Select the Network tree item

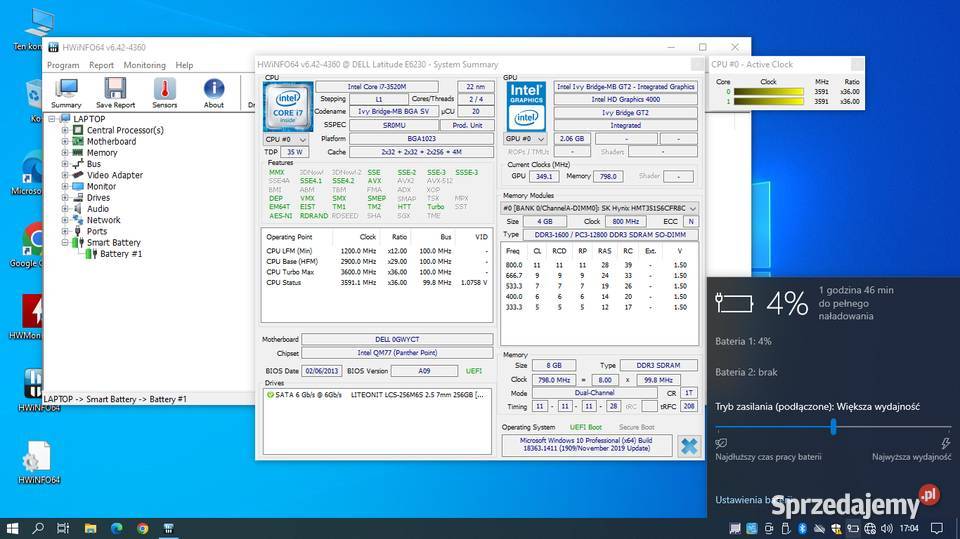(103, 220)
